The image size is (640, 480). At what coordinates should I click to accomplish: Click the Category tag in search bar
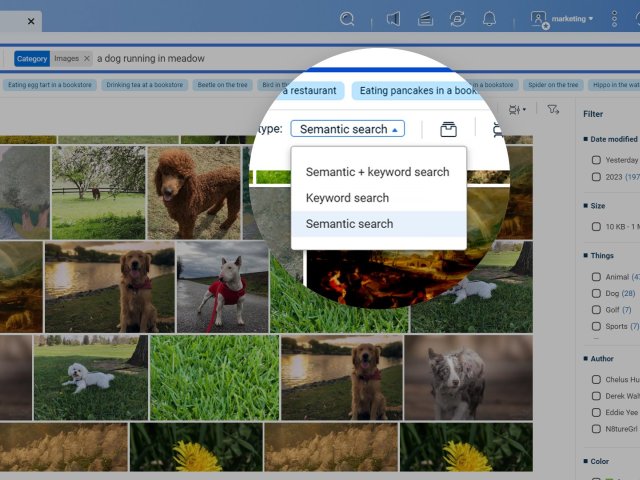32,58
